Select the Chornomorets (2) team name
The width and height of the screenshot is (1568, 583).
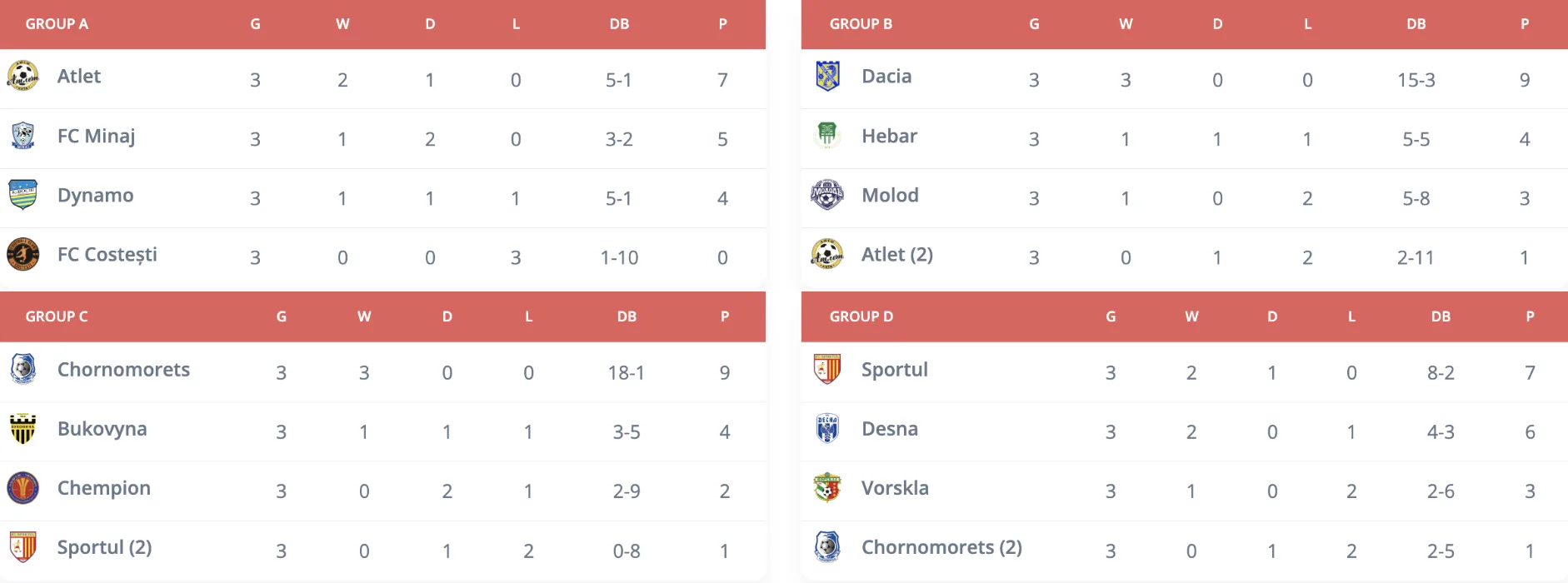pyautogui.click(x=941, y=547)
